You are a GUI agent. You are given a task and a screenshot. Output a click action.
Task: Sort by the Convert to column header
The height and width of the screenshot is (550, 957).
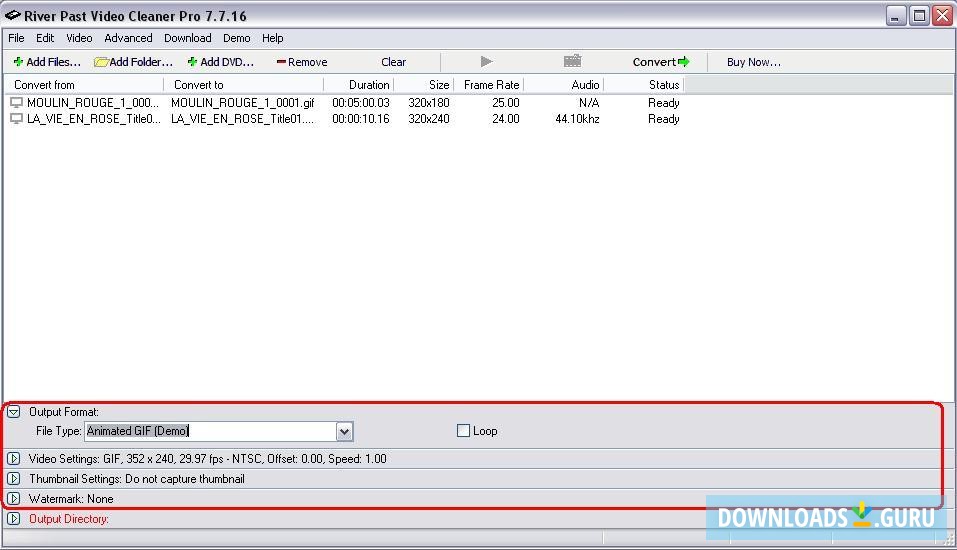(244, 85)
